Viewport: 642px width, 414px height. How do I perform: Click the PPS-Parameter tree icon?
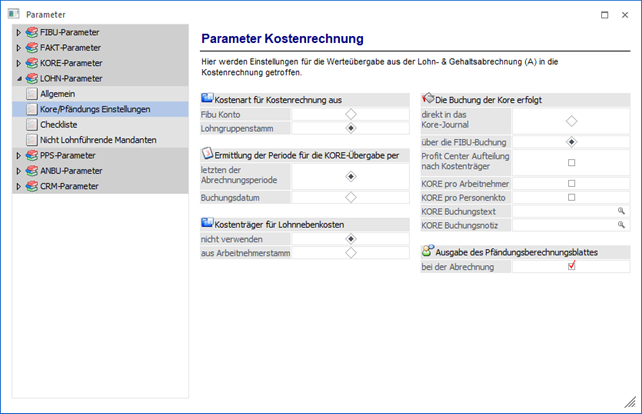click(x=32, y=156)
